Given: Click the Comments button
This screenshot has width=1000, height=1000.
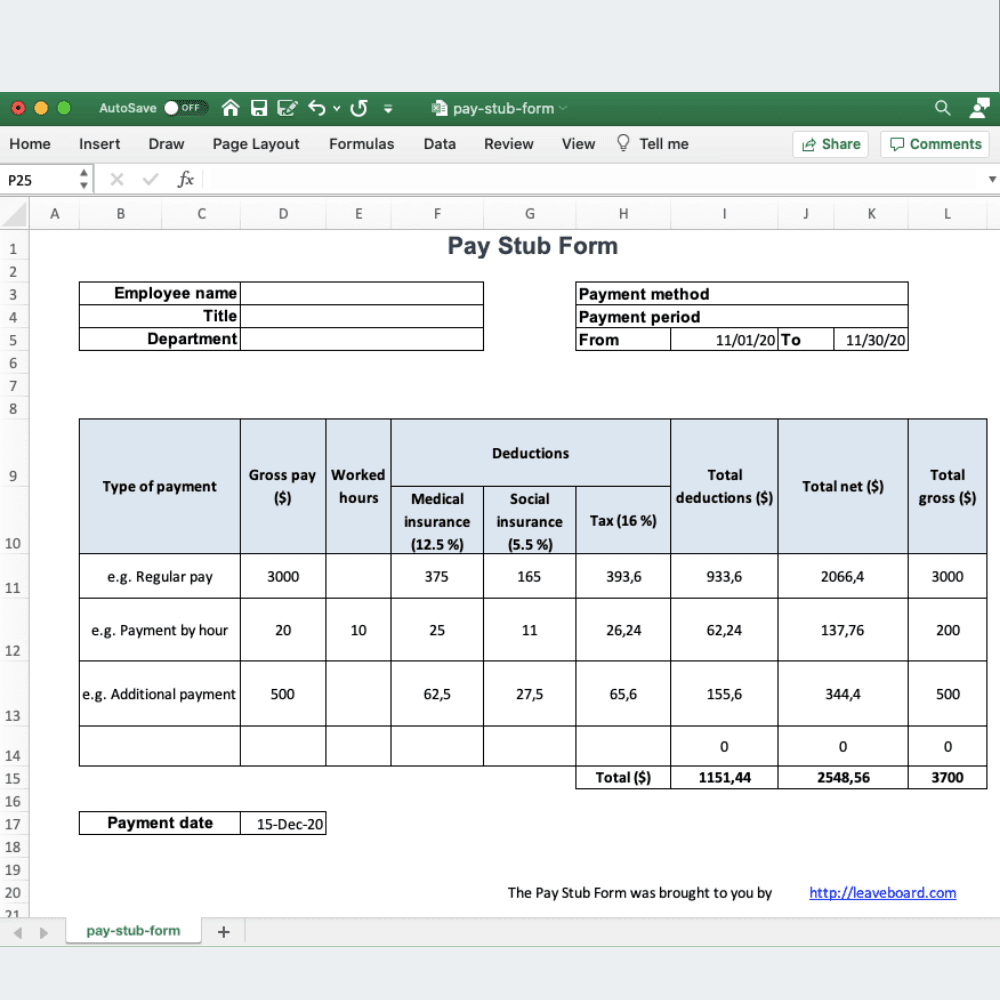Looking at the screenshot, I should click(935, 144).
